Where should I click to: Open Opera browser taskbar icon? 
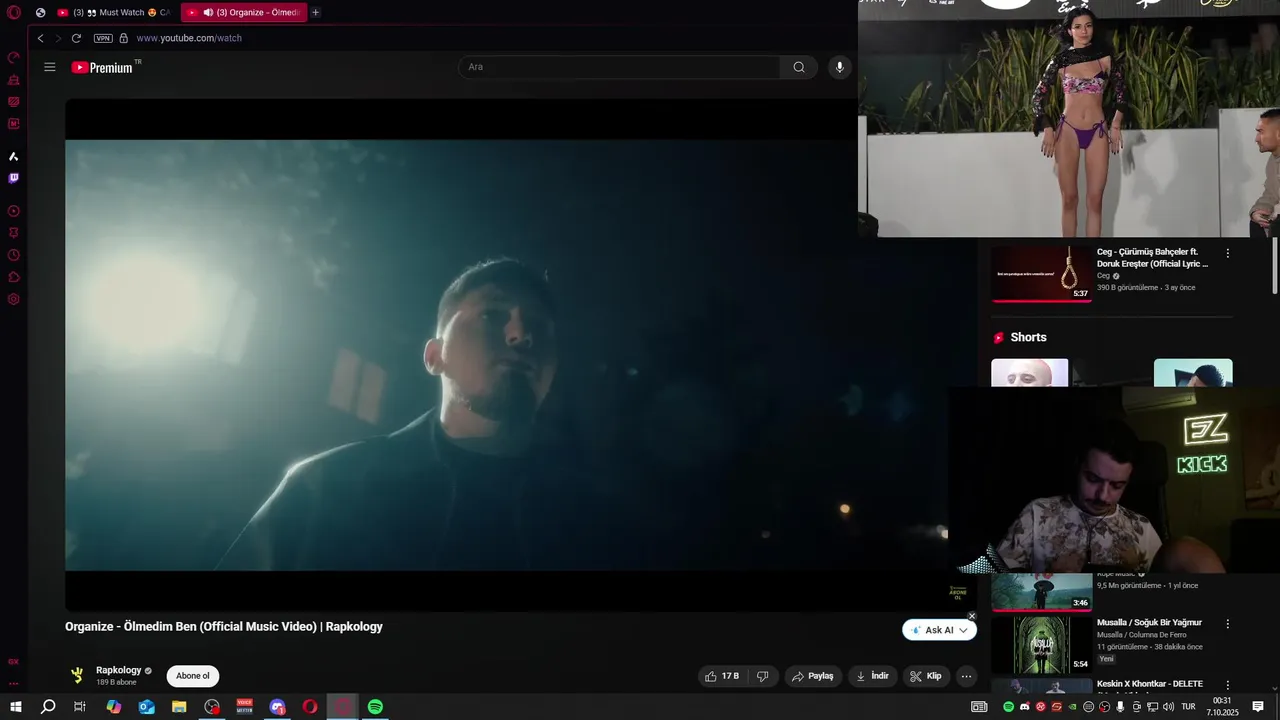tap(310, 707)
